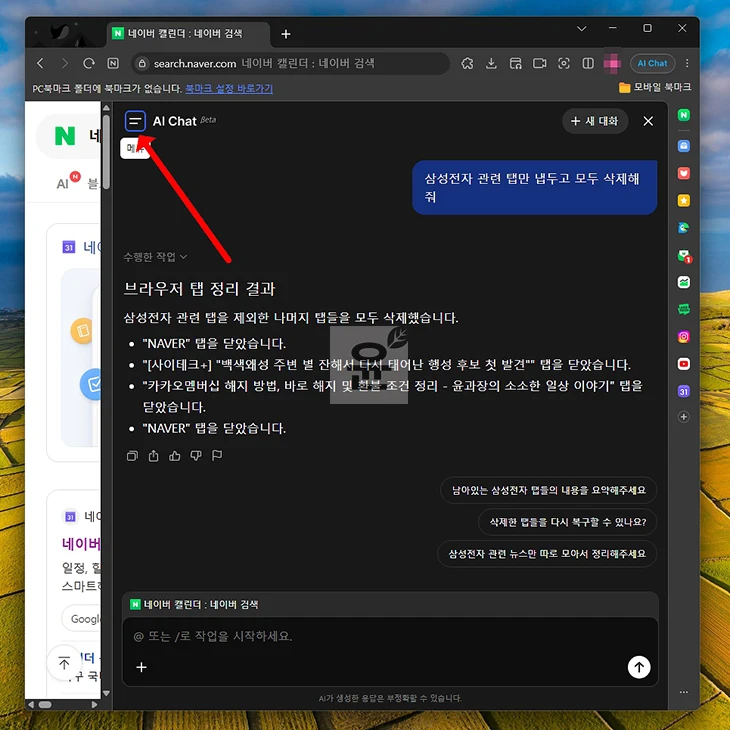Open the red Keep sidebar icon
This screenshot has height=730, width=730.
point(683,173)
